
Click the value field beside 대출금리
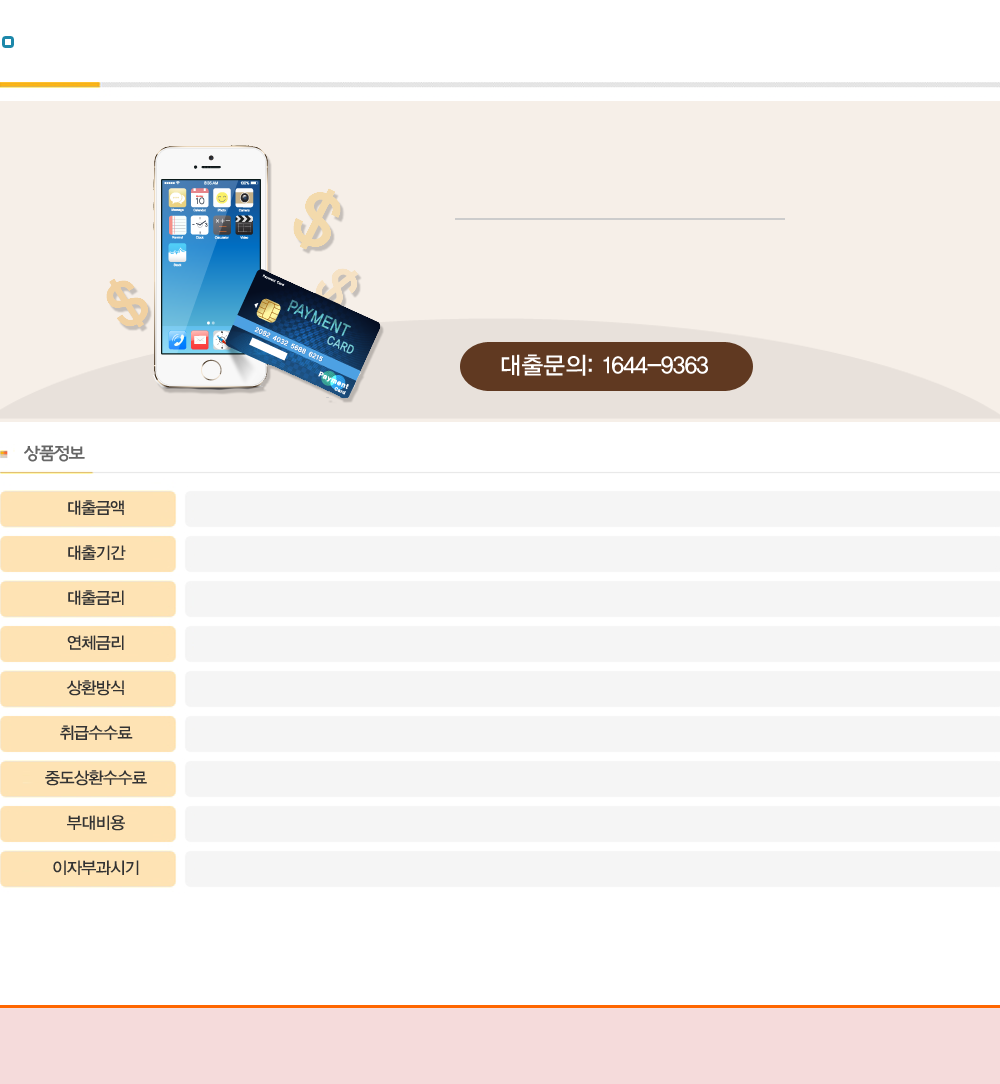pyautogui.click(x=593, y=598)
